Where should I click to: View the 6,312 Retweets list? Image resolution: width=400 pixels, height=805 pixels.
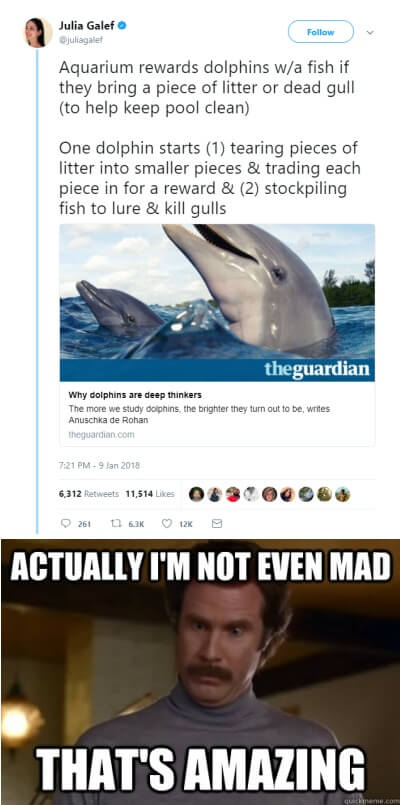coord(88,493)
